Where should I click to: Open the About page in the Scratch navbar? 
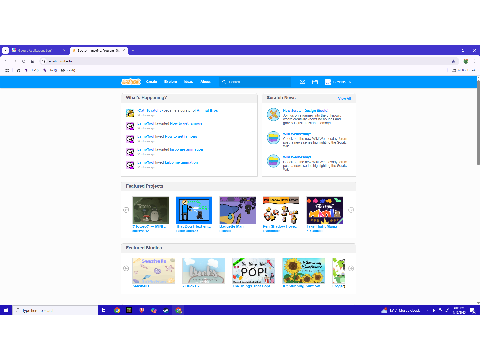tap(205, 82)
